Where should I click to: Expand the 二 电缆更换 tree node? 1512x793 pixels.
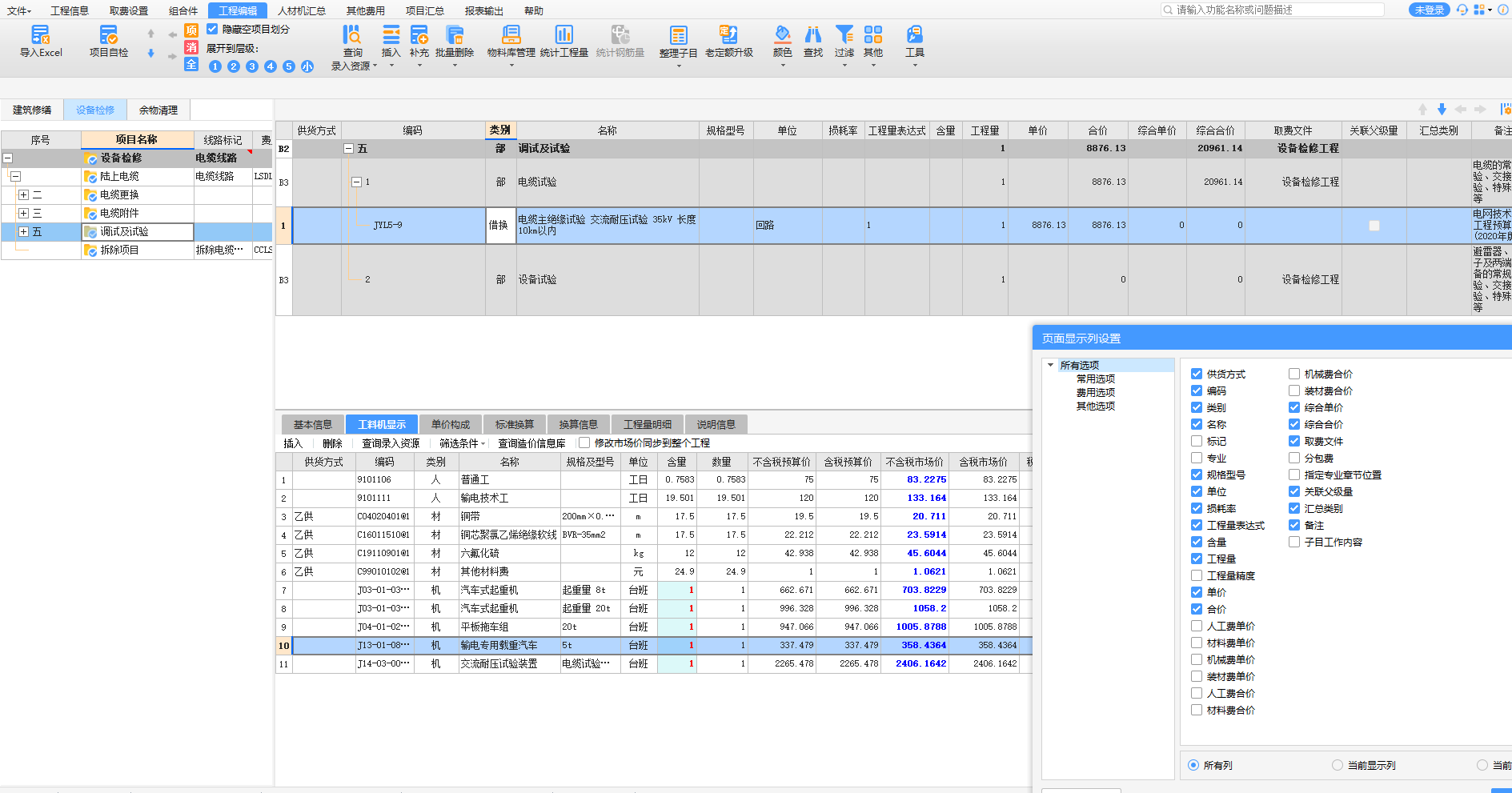[23, 194]
